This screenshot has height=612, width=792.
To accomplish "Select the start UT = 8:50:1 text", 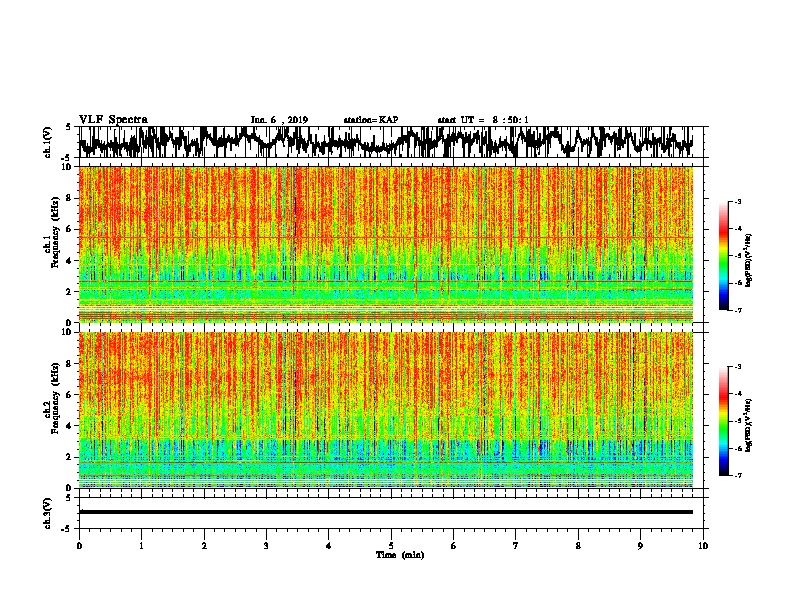I will click(483, 120).
